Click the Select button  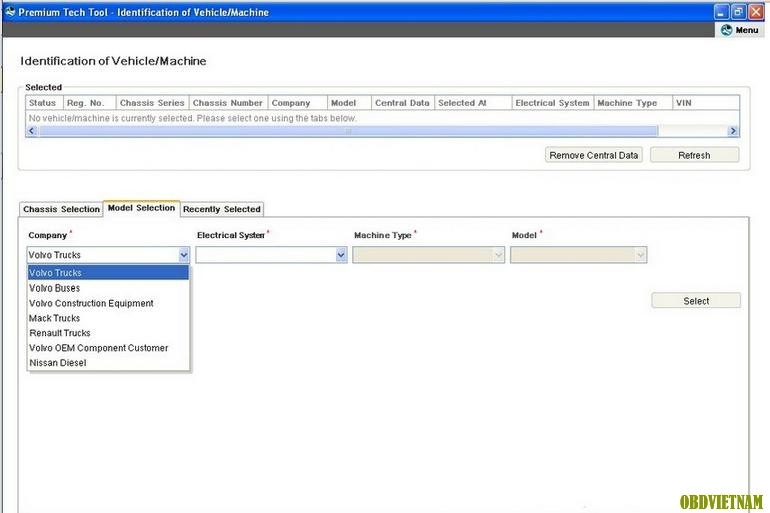click(696, 301)
